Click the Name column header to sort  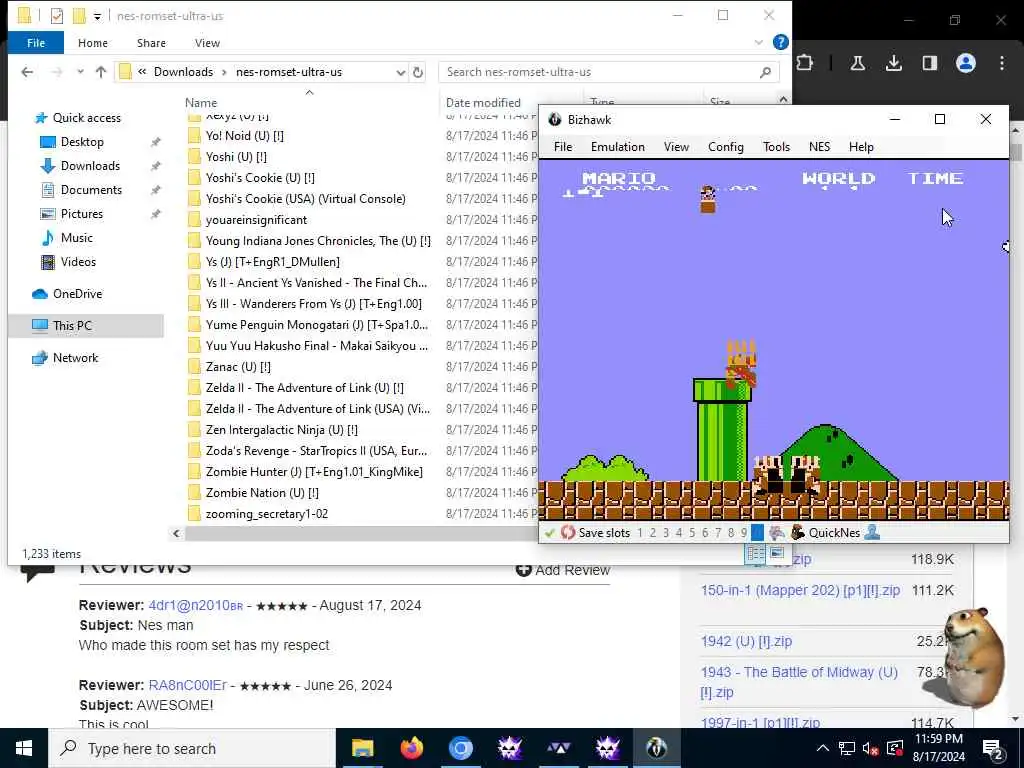coord(200,103)
